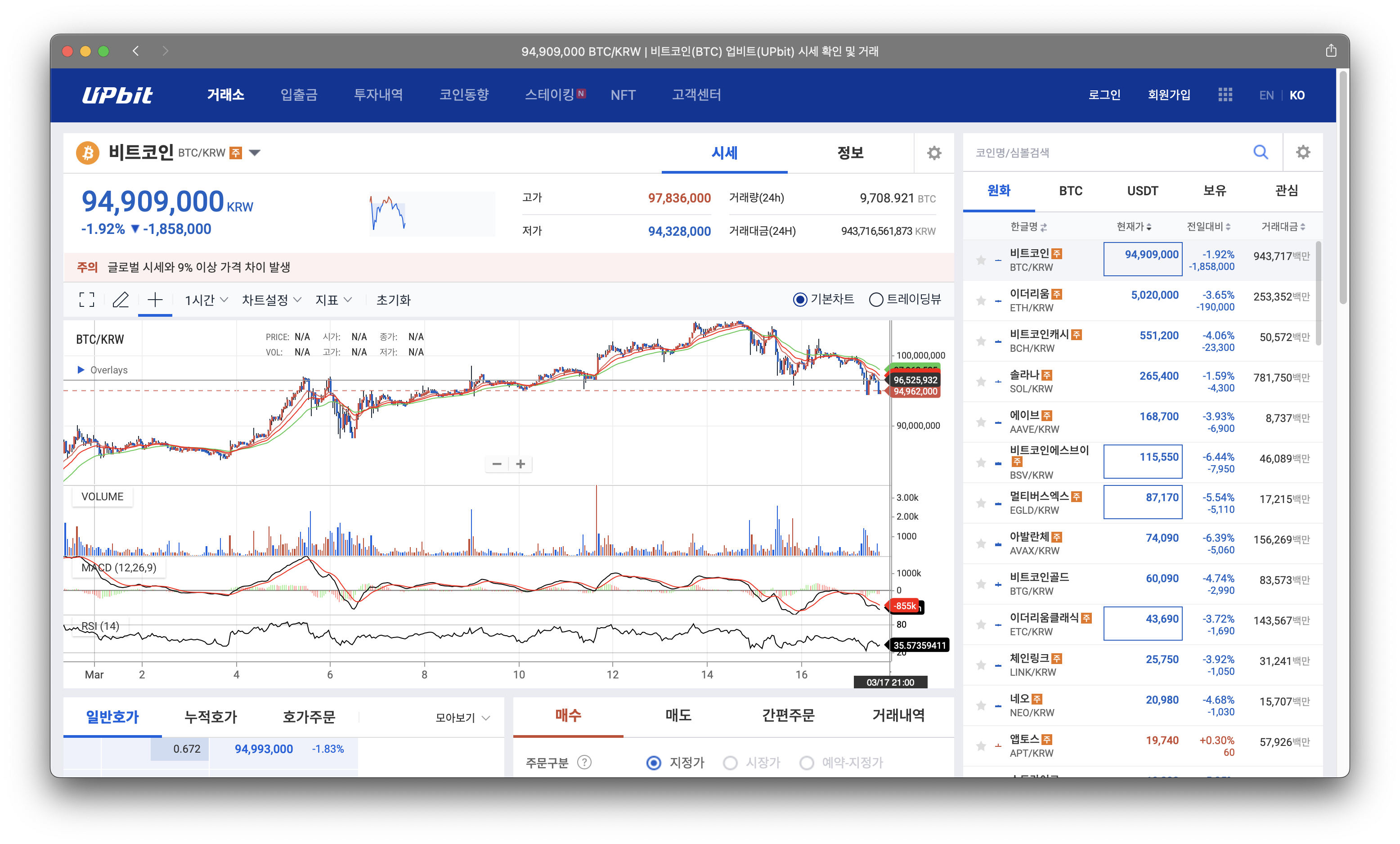This screenshot has width=1400, height=844.
Task: Click the page vertical scrollbar
Action: point(1343,188)
